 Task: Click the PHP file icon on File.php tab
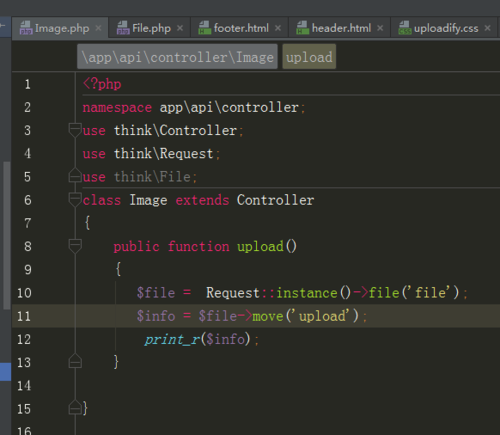click(123, 28)
